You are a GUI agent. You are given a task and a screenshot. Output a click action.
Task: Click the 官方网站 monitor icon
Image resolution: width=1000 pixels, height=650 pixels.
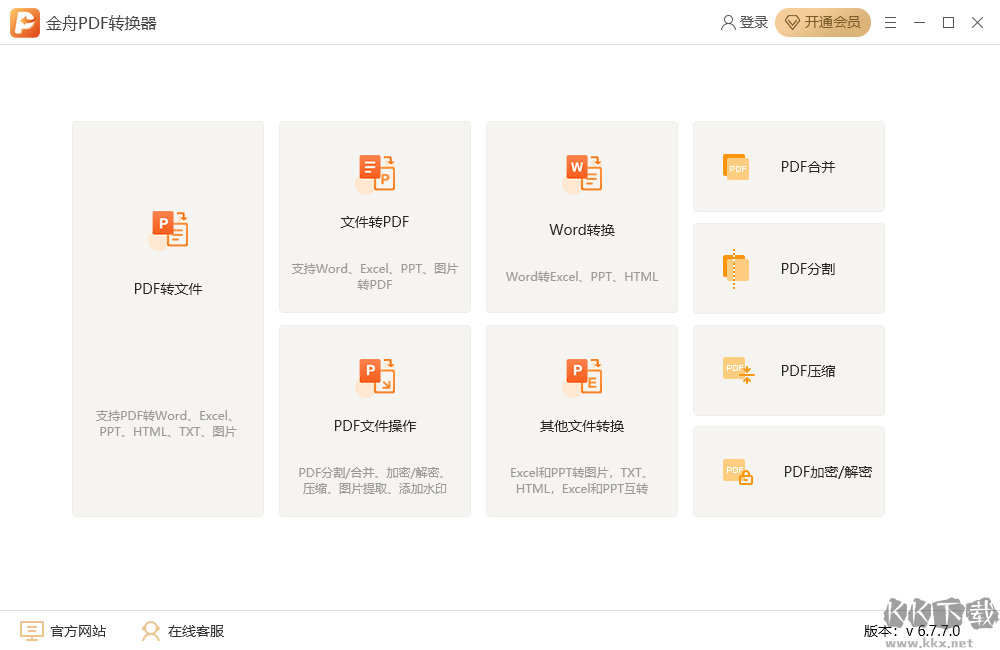[31, 631]
